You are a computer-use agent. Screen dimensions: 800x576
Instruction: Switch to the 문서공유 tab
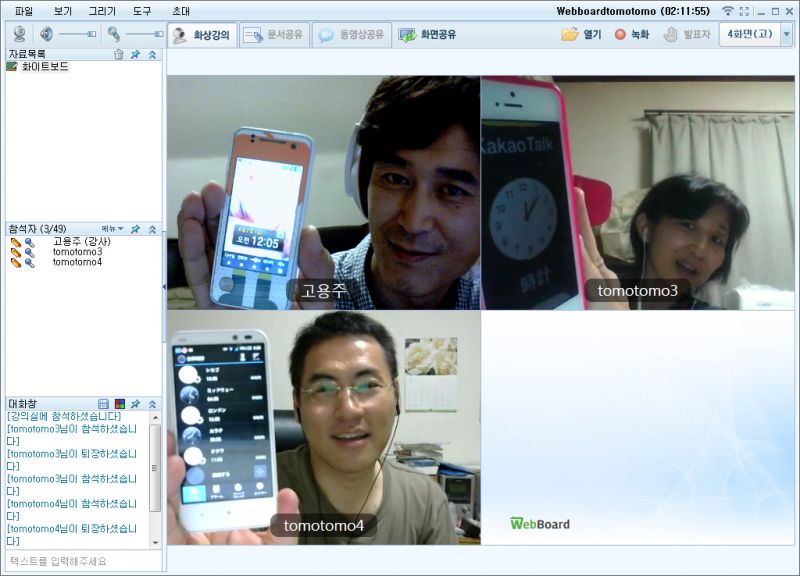273,34
